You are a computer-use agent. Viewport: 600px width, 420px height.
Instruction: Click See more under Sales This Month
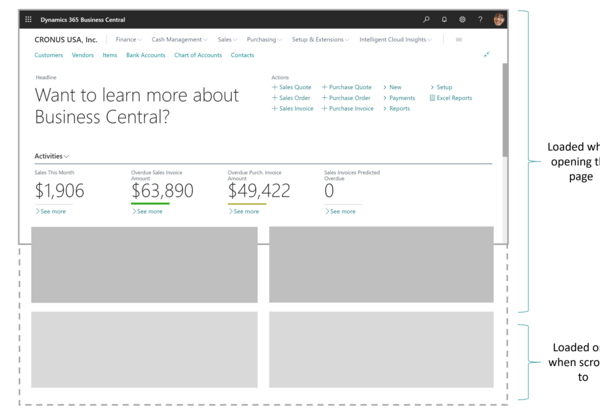click(x=51, y=212)
